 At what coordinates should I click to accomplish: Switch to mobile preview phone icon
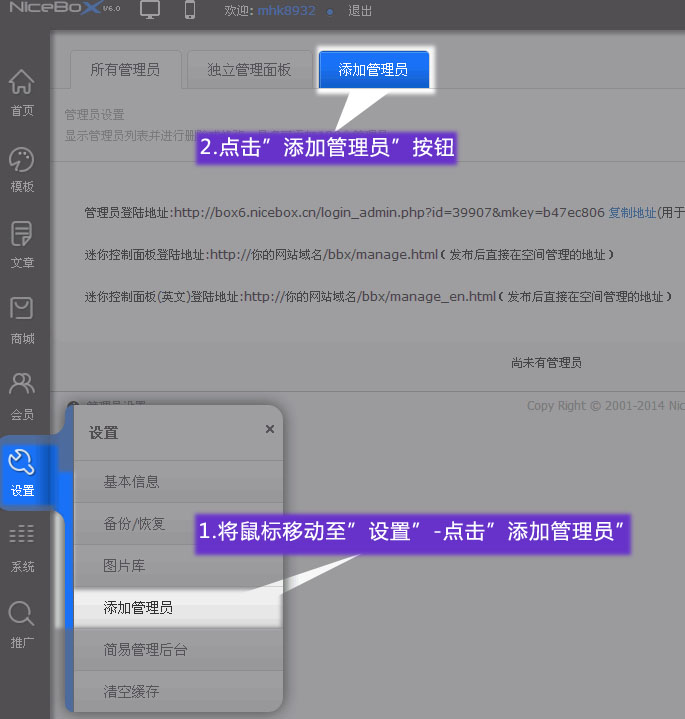tap(190, 11)
